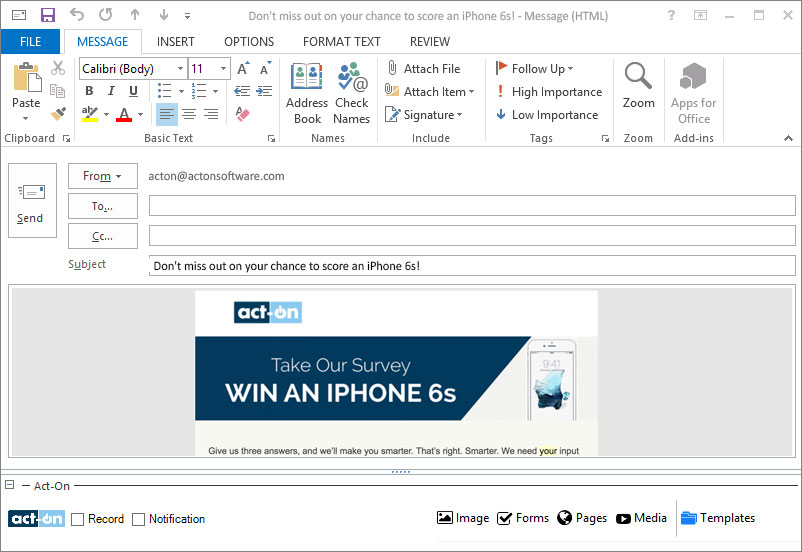Clear all formatting with eraser icon

tap(242, 113)
